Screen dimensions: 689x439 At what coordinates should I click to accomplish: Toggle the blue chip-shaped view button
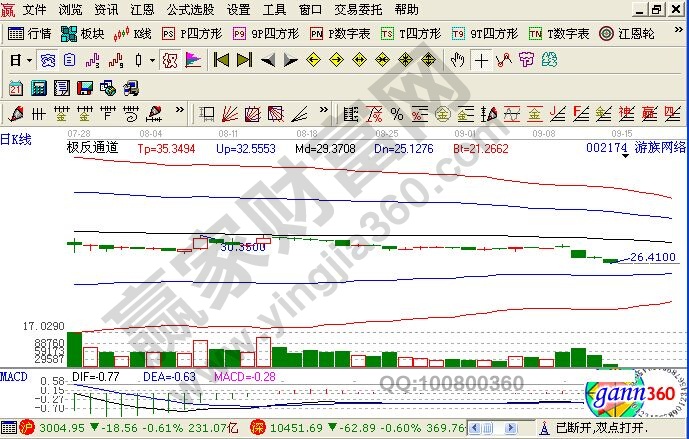tap(47, 60)
